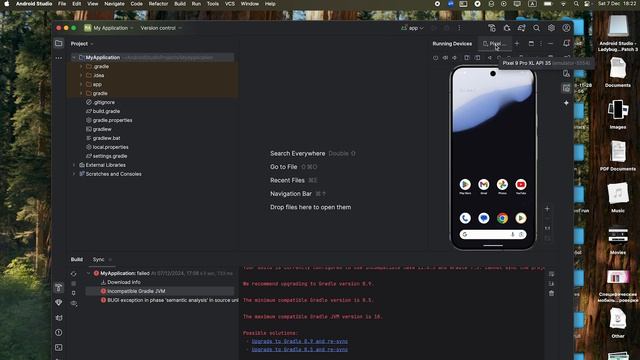Hide the Running Devices panel with minimize icon

551,43
